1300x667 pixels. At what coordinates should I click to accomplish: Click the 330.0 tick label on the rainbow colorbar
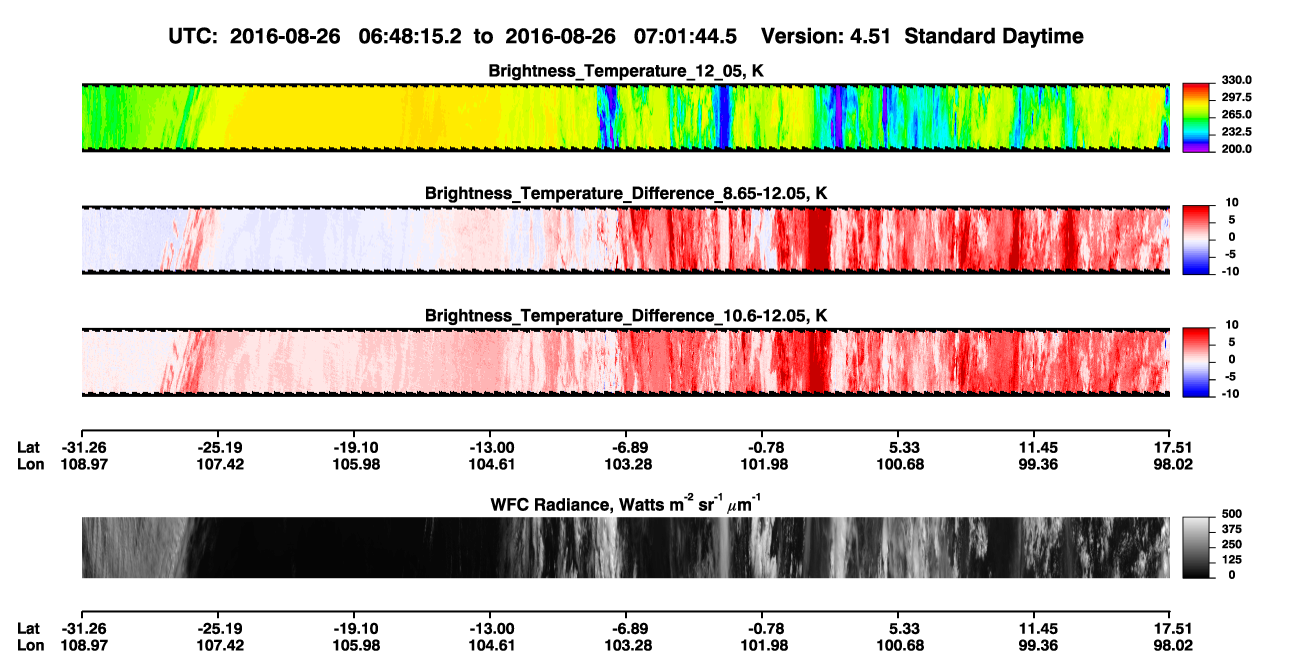pos(1237,80)
